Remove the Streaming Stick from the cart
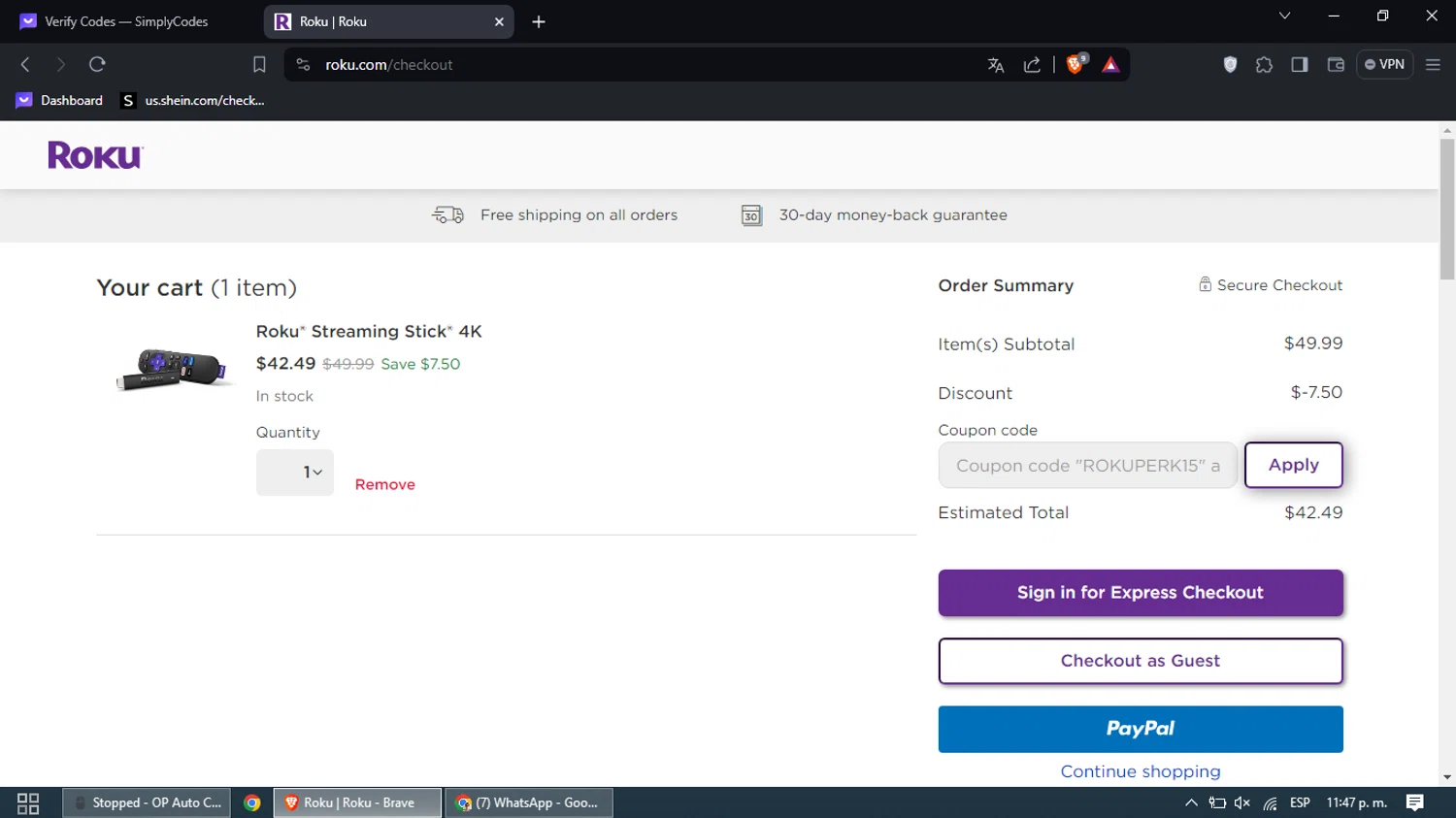Image resolution: width=1456 pixels, height=818 pixels. [384, 484]
